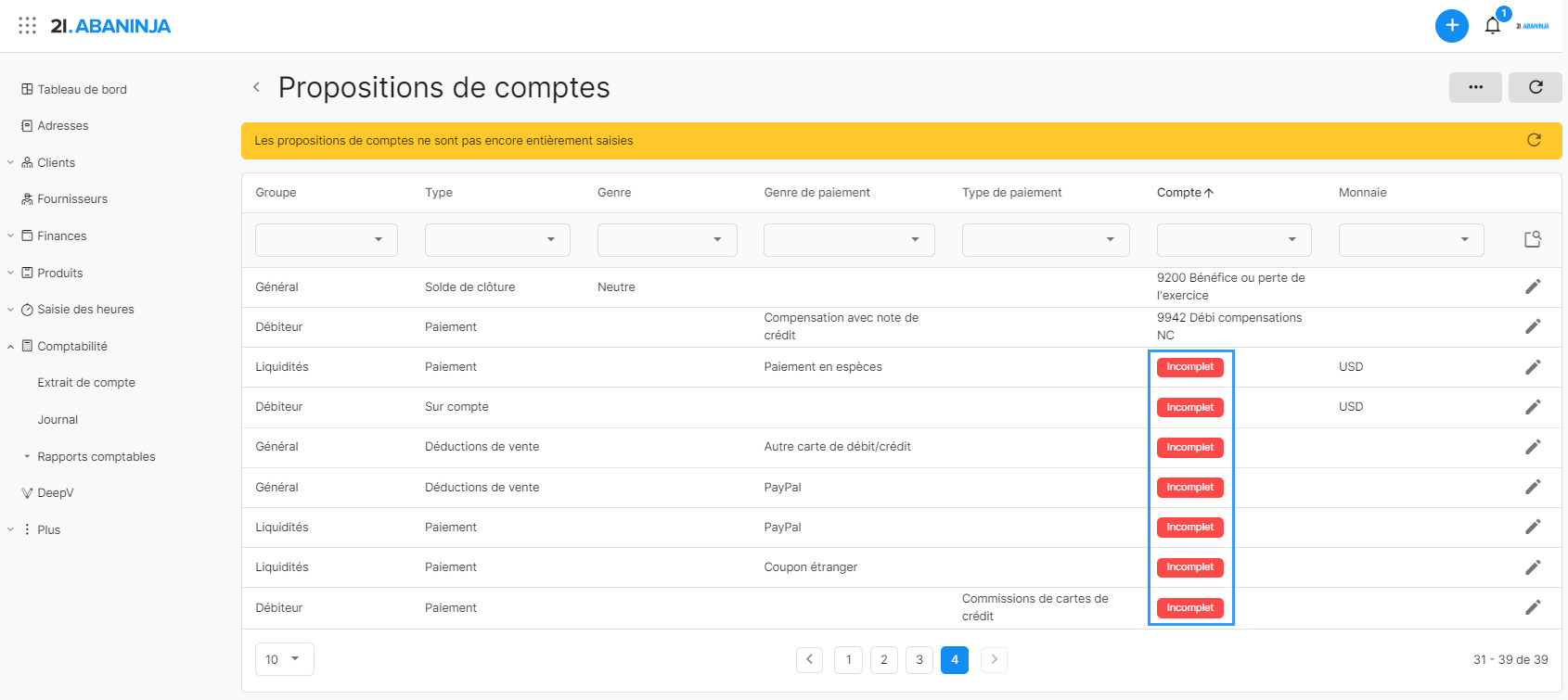1568x700 pixels.
Task: Refresh inside the yellow warning banner
Action: (1534, 140)
